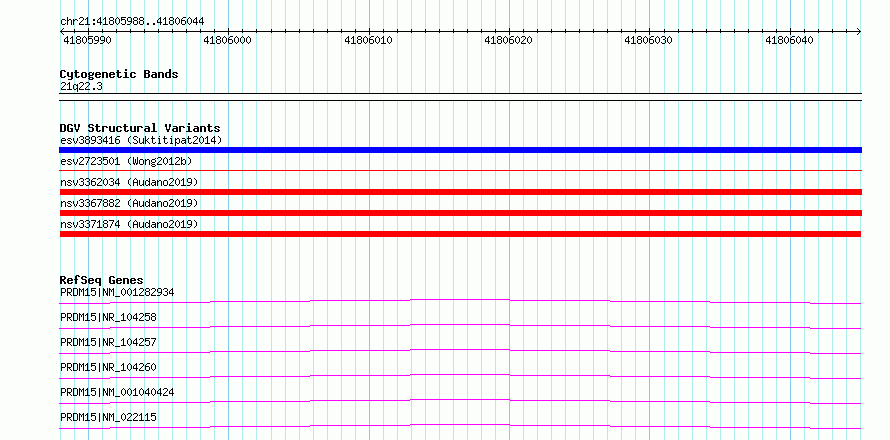Viewport: 890px width, 440px height.
Task: Click ruler position 41806010
Action: pos(368,40)
